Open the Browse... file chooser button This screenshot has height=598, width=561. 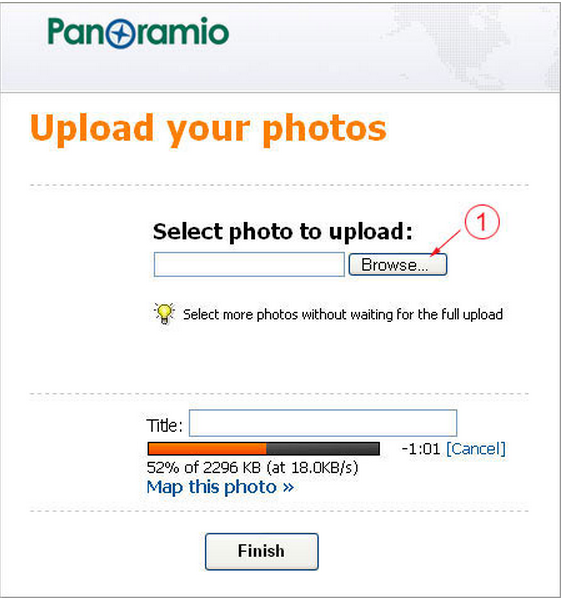click(397, 265)
